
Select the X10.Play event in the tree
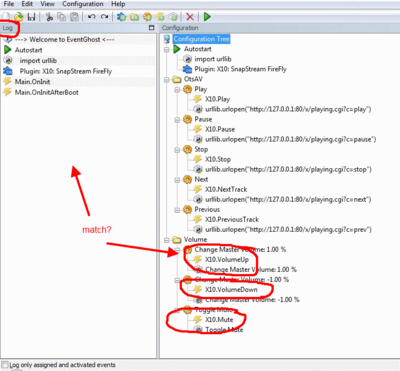(x=217, y=99)
